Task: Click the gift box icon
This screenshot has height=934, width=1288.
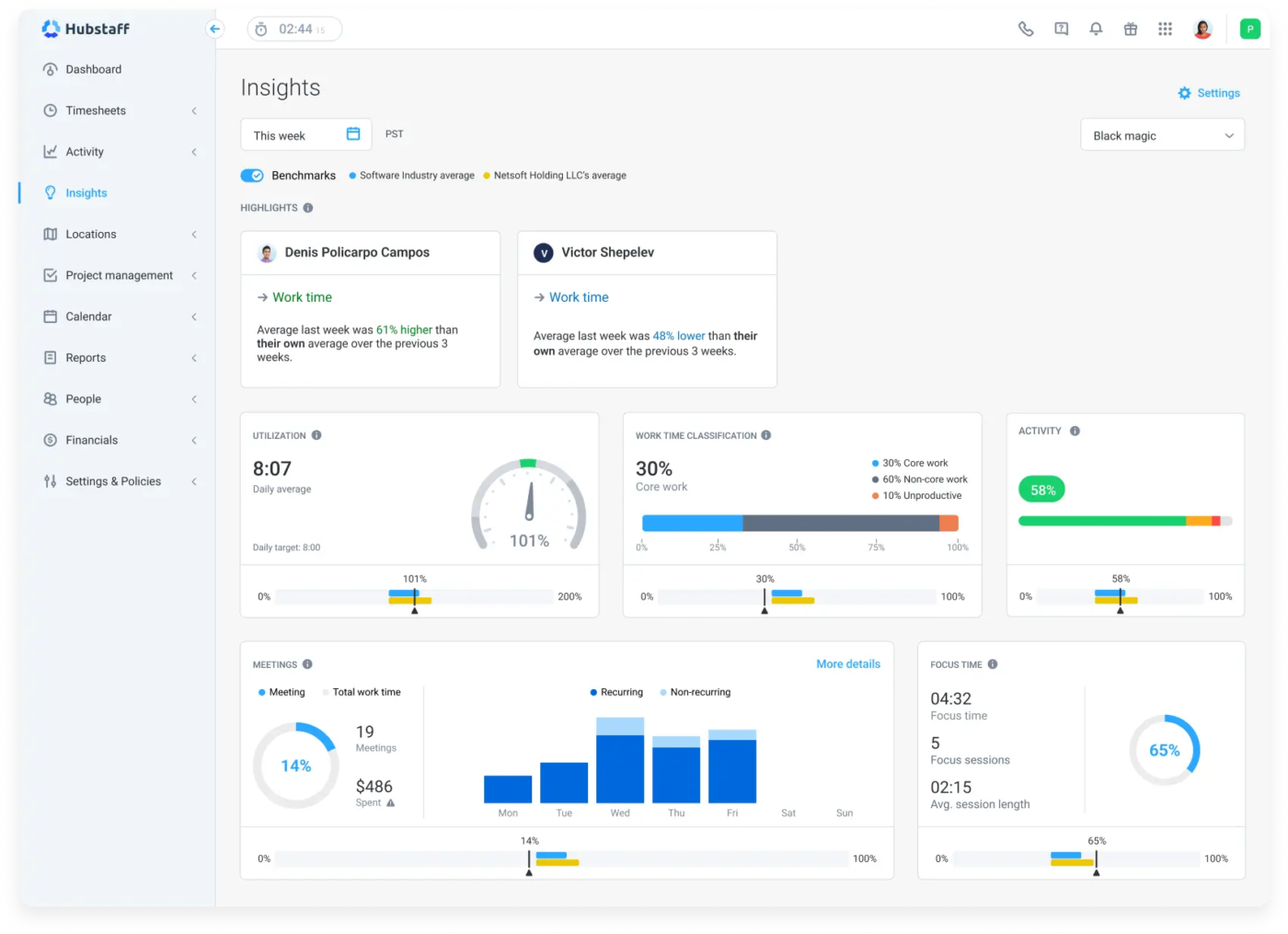Action: pyautogui.click(x=1131, y=29)
